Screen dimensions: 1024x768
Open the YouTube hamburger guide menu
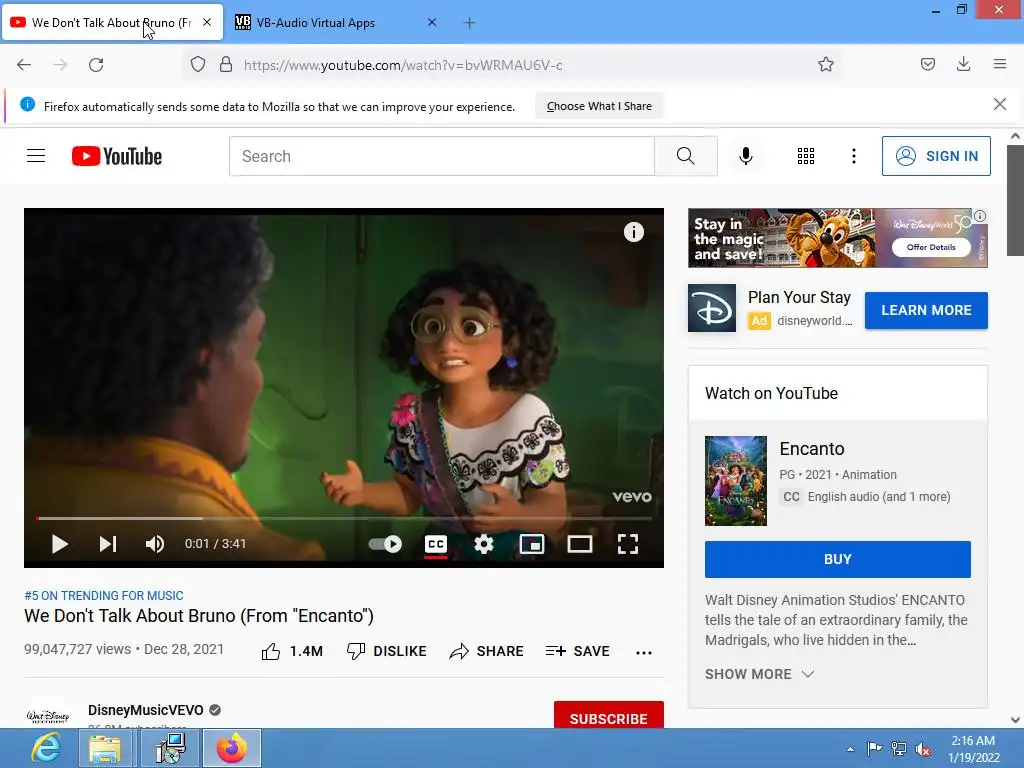36,156
